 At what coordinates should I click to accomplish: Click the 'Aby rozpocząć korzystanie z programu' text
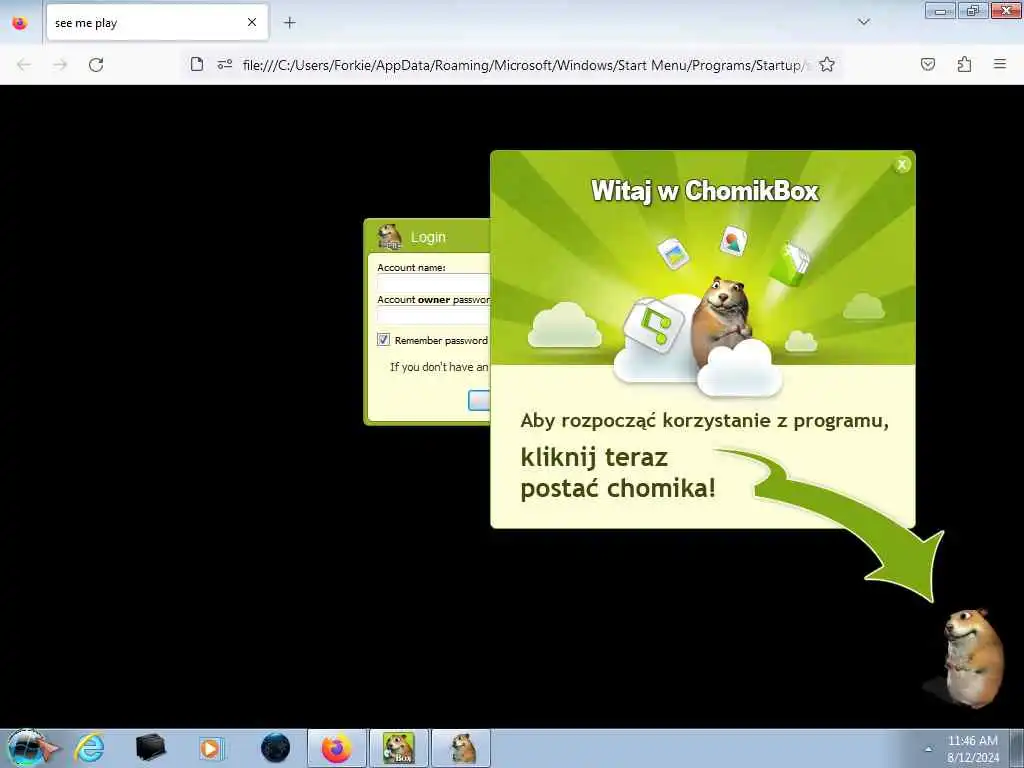tap(705, 421)
